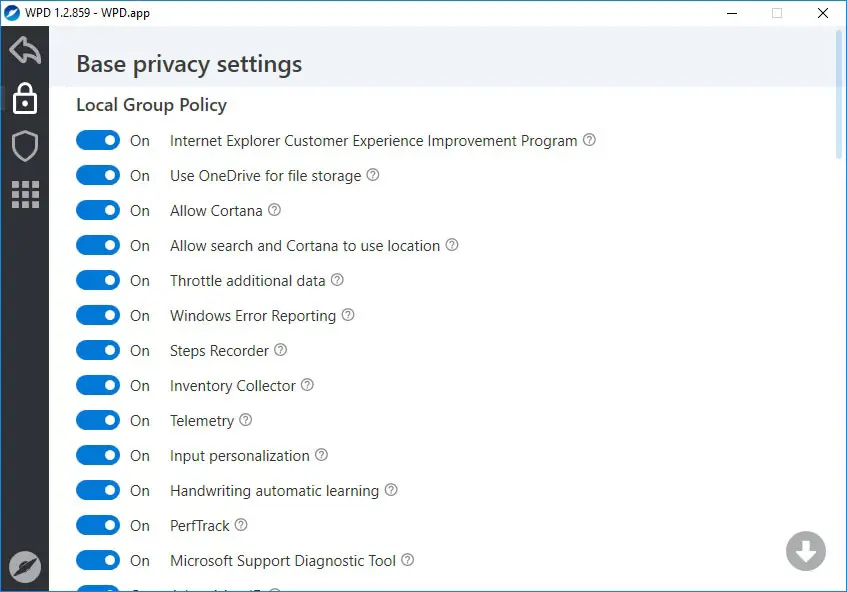Image resolution: width=847 pixels, height=592 pixels.
Task: Show help for Telemetry setting
Action: point(246,420)
